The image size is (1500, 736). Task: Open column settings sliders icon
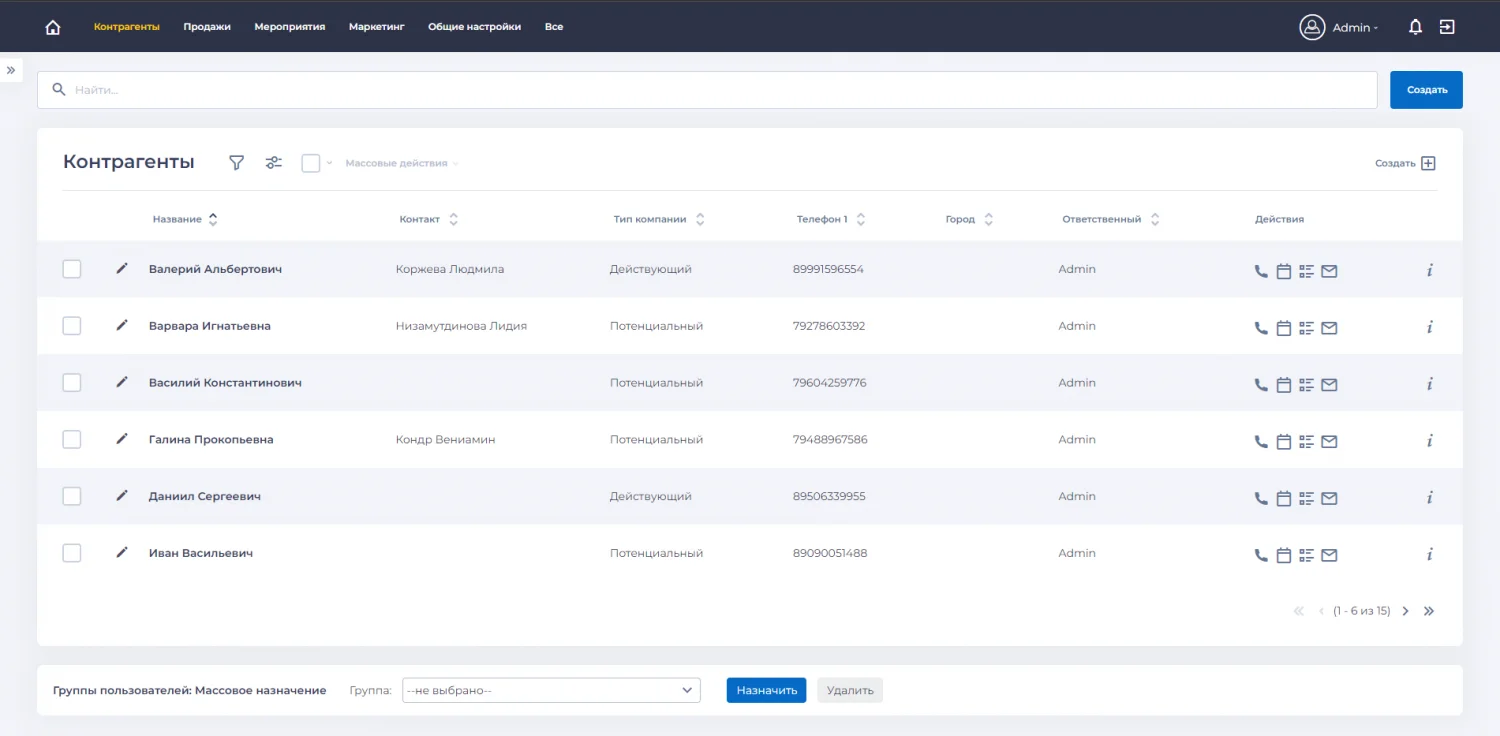pyautogui.click(x=274, y=163)
